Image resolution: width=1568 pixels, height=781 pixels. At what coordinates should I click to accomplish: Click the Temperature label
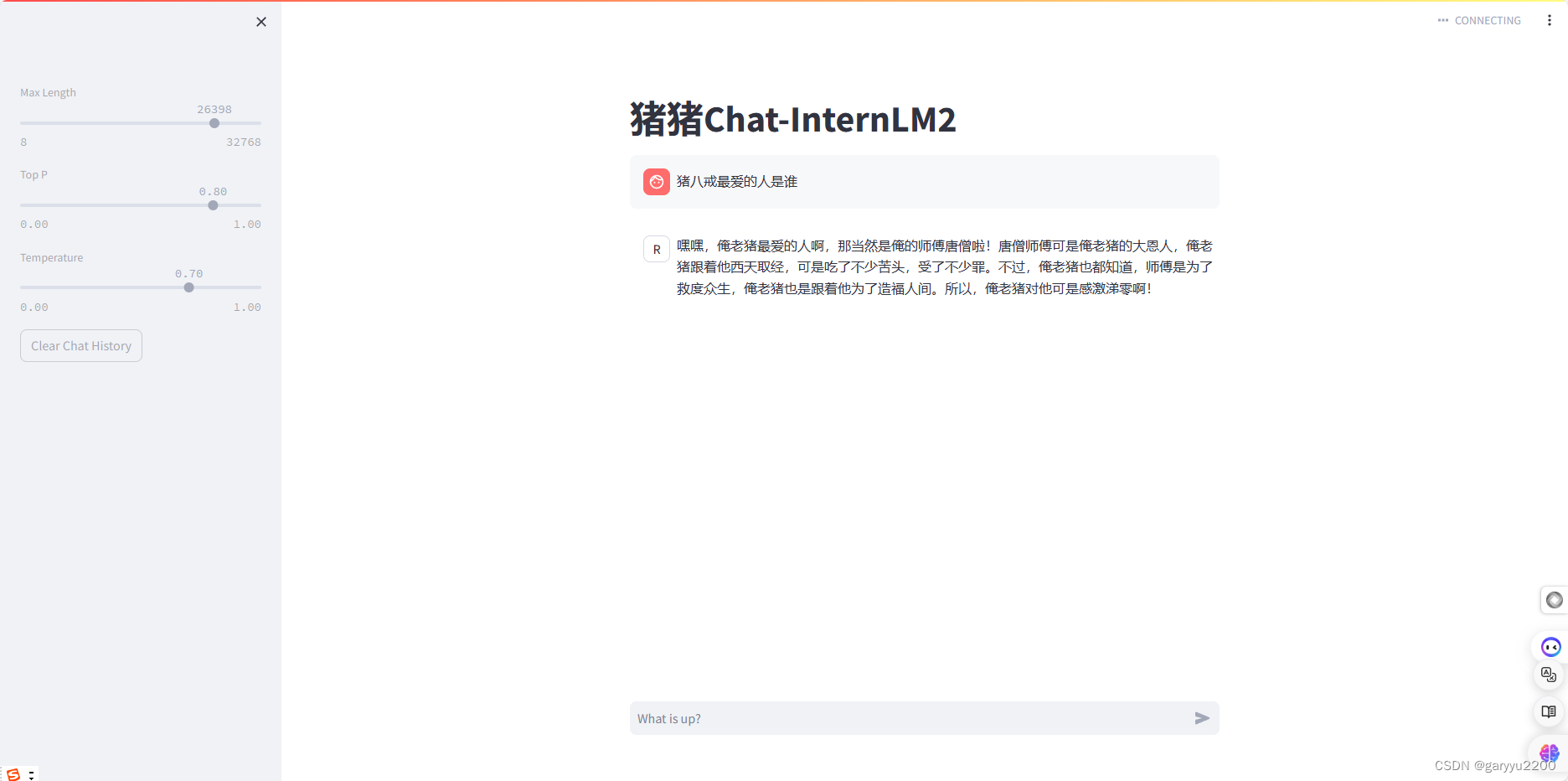52,257
